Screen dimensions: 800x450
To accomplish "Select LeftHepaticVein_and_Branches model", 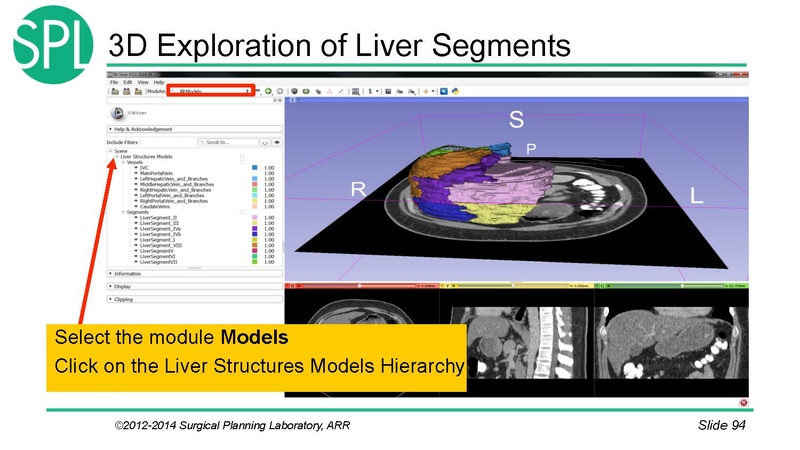I will (174, 179).
